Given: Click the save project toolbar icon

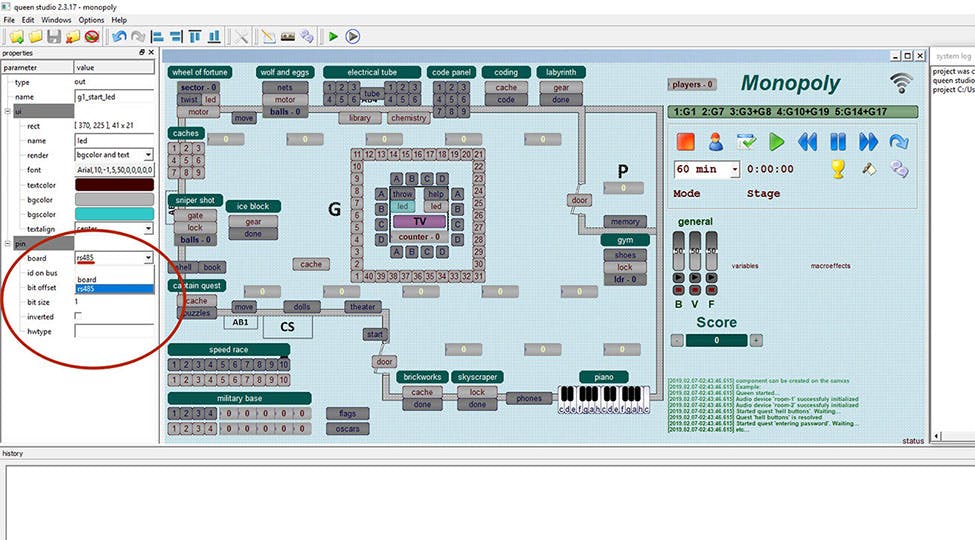Looking at the screenshot, I should pos(54,37).
